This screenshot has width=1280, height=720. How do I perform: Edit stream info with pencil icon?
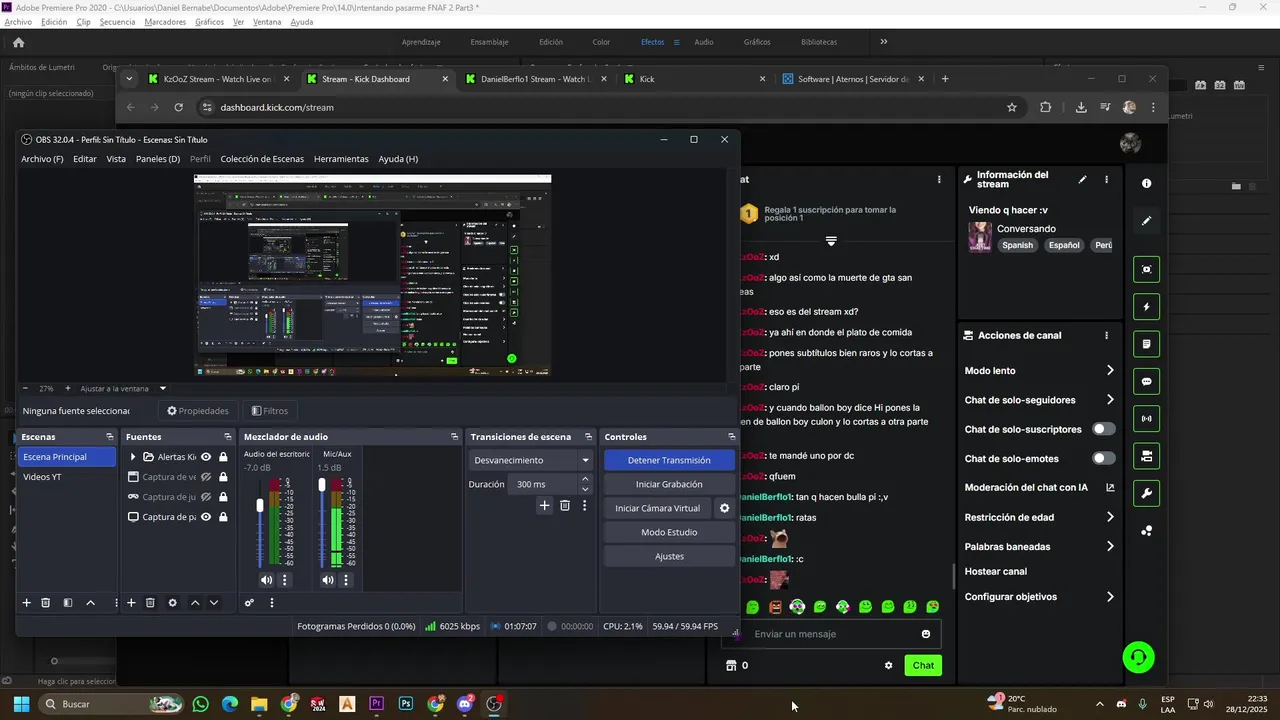1082,180
